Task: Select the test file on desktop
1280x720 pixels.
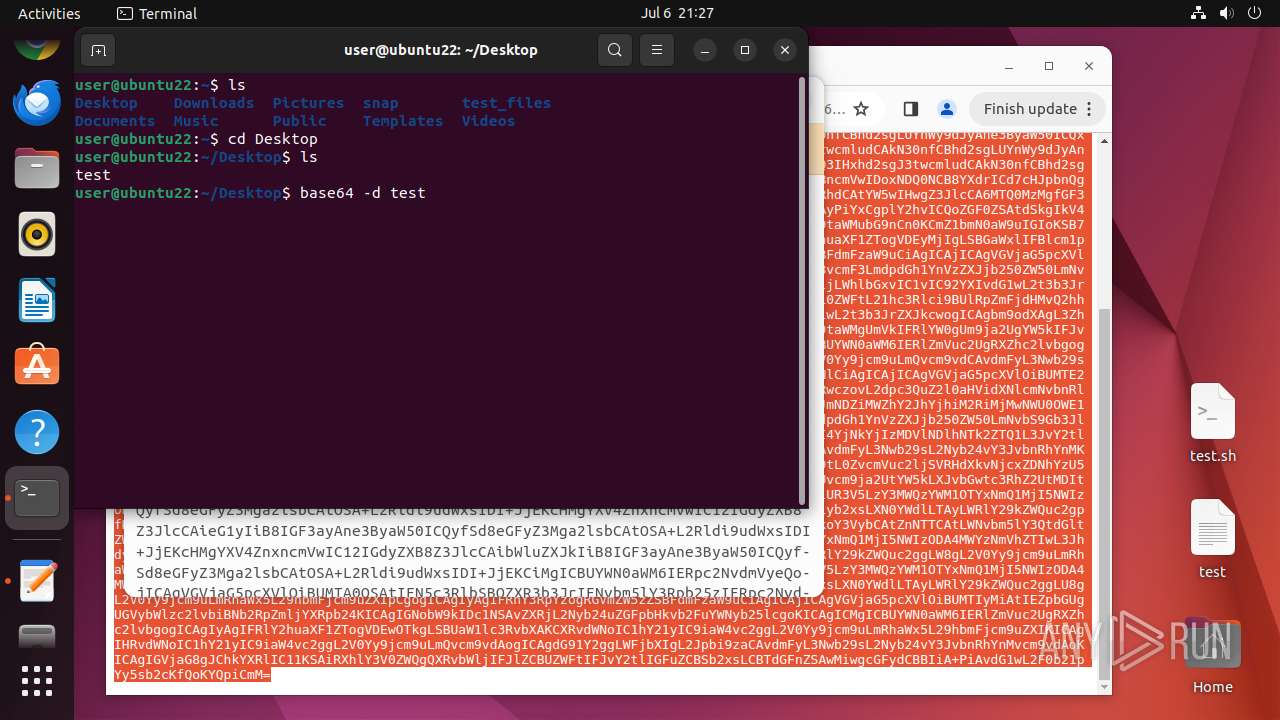Action: [x=1212, y=540]
